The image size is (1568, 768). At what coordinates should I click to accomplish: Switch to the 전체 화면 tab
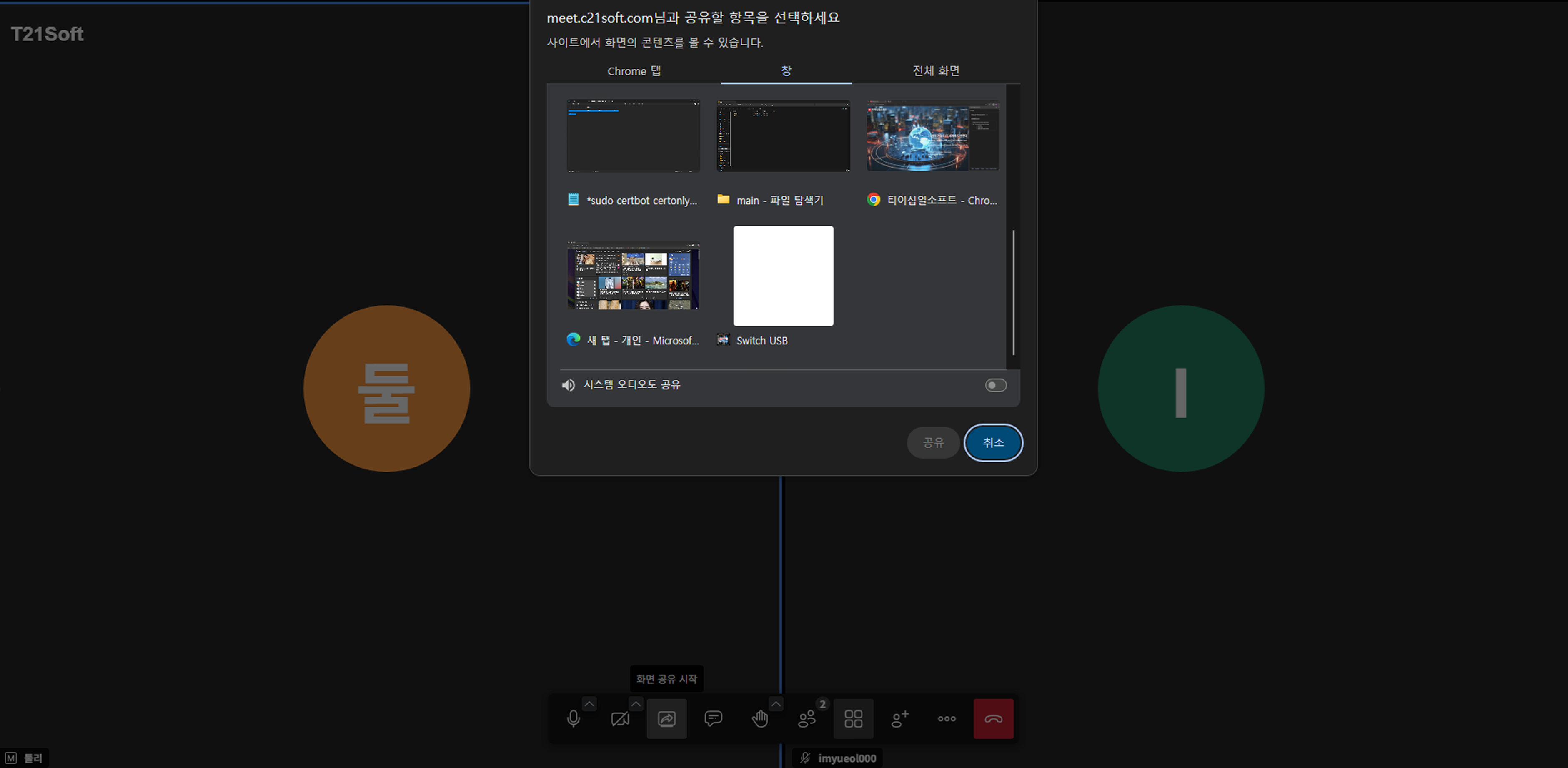[x=936, y=70]
